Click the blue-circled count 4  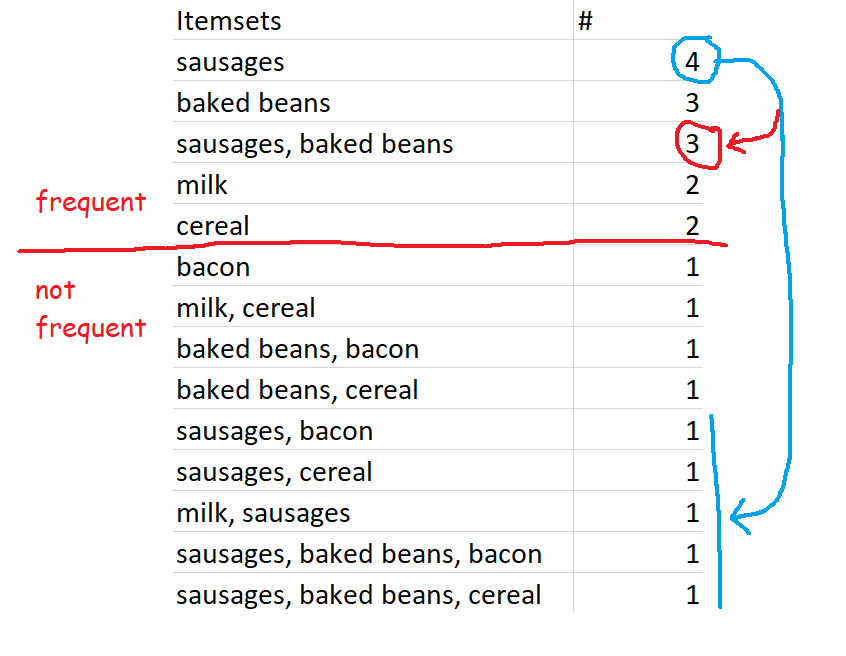click(x=692, y=62)
